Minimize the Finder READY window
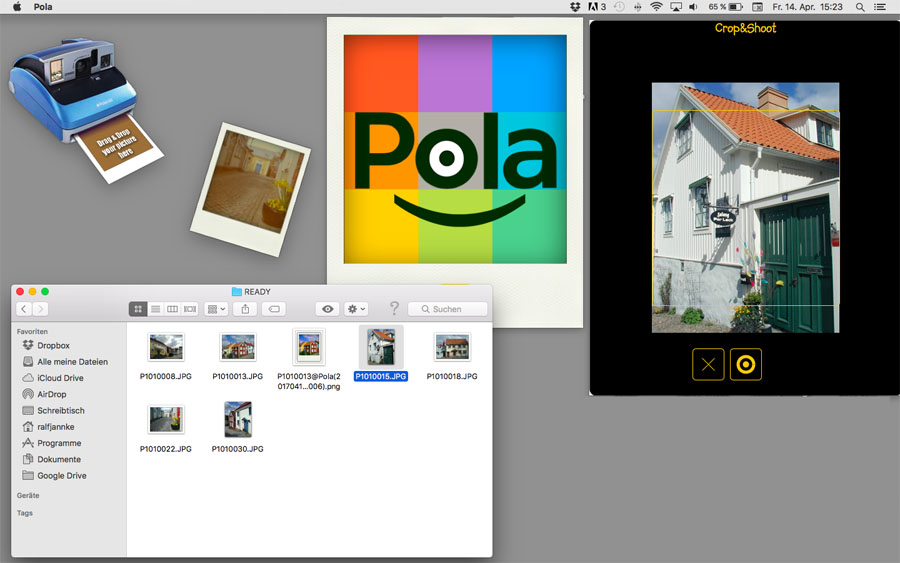Screen dimensions: 900x563 pyautogui.click(x=32, y=292)
